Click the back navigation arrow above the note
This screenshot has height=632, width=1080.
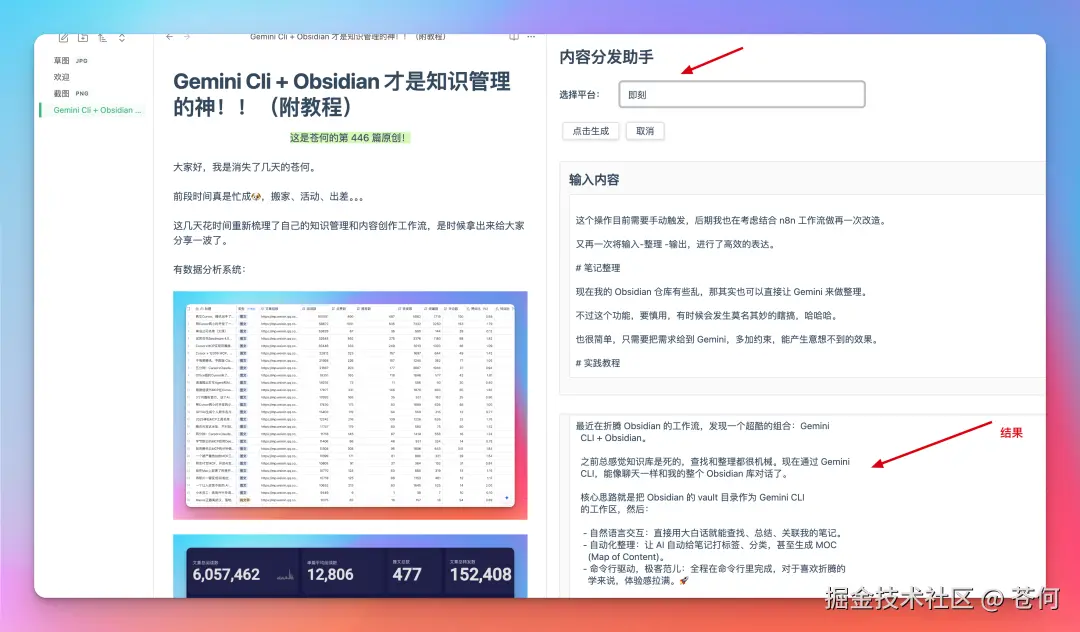point(169,35)
